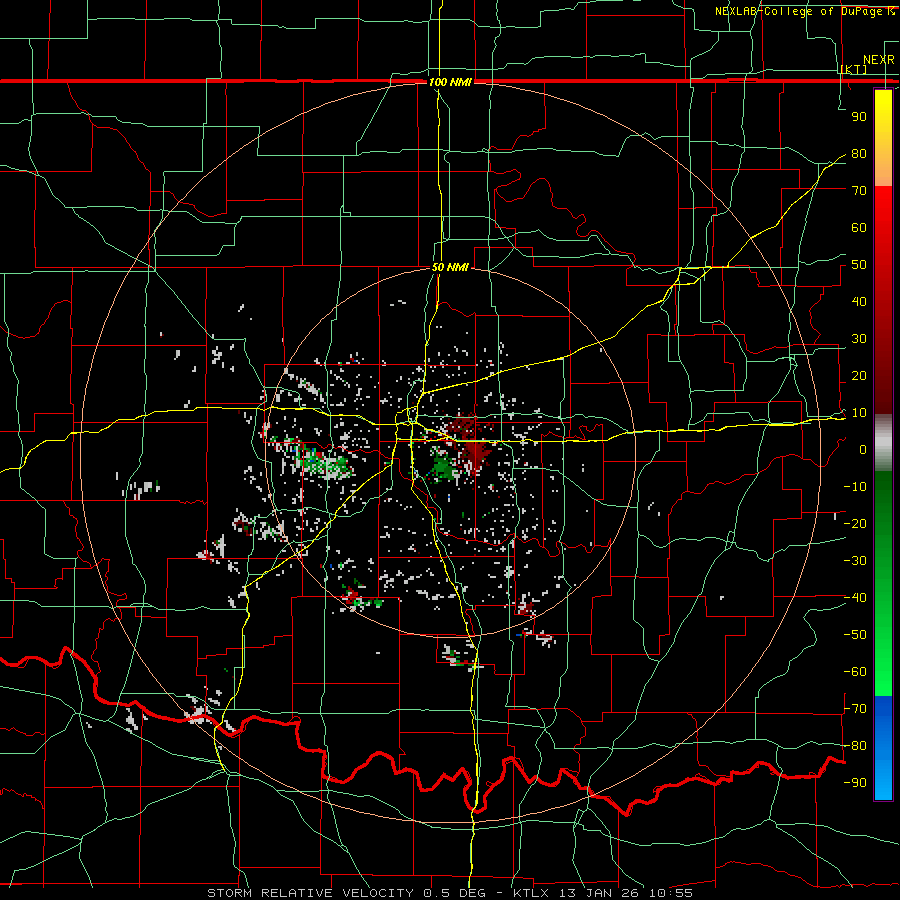Click the "50 NMI" range ring label
The width and height of the screenshot is (900, 900).
tap(450, 267)
